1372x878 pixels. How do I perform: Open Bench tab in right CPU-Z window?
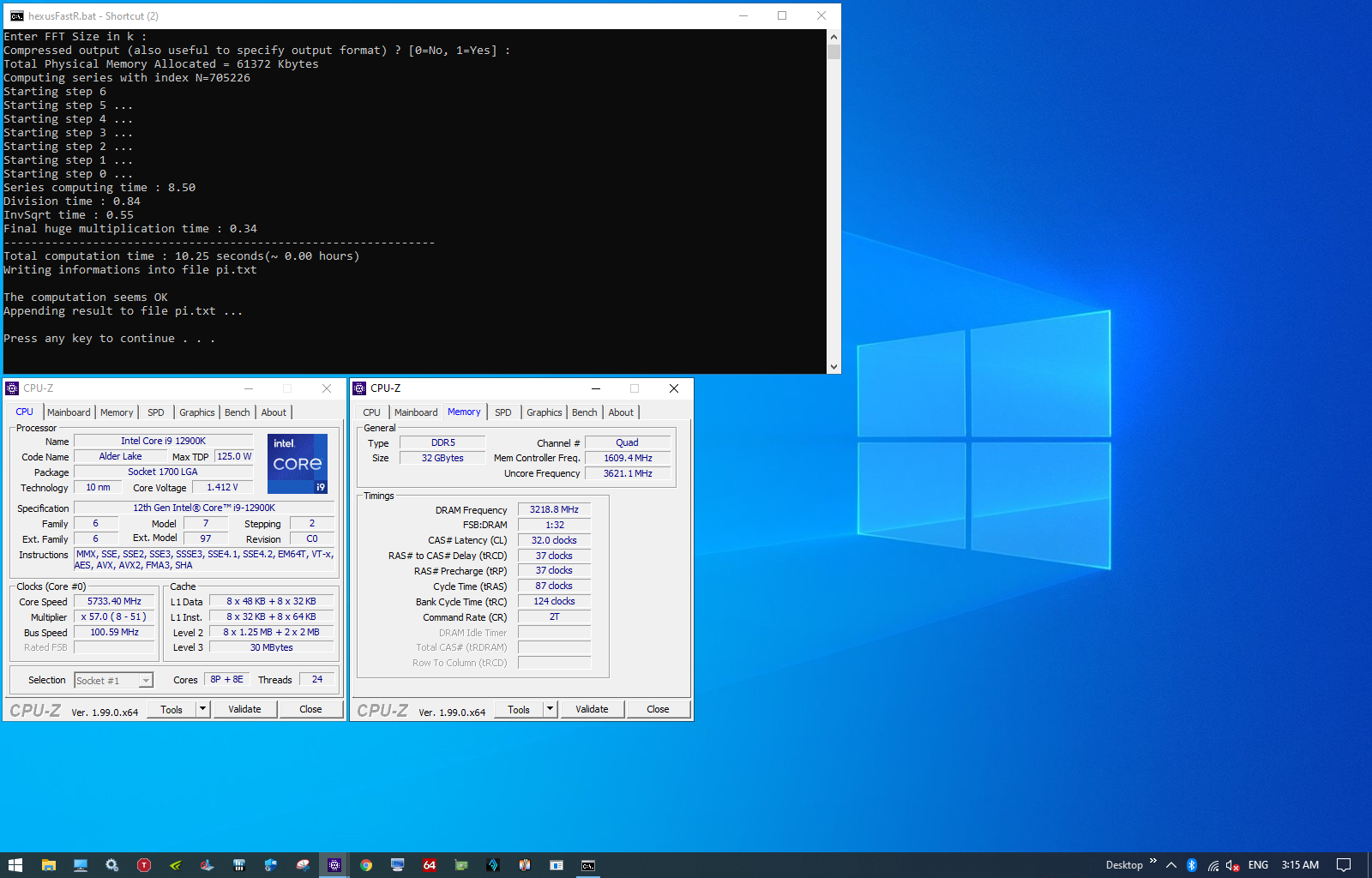click(585, 412)
